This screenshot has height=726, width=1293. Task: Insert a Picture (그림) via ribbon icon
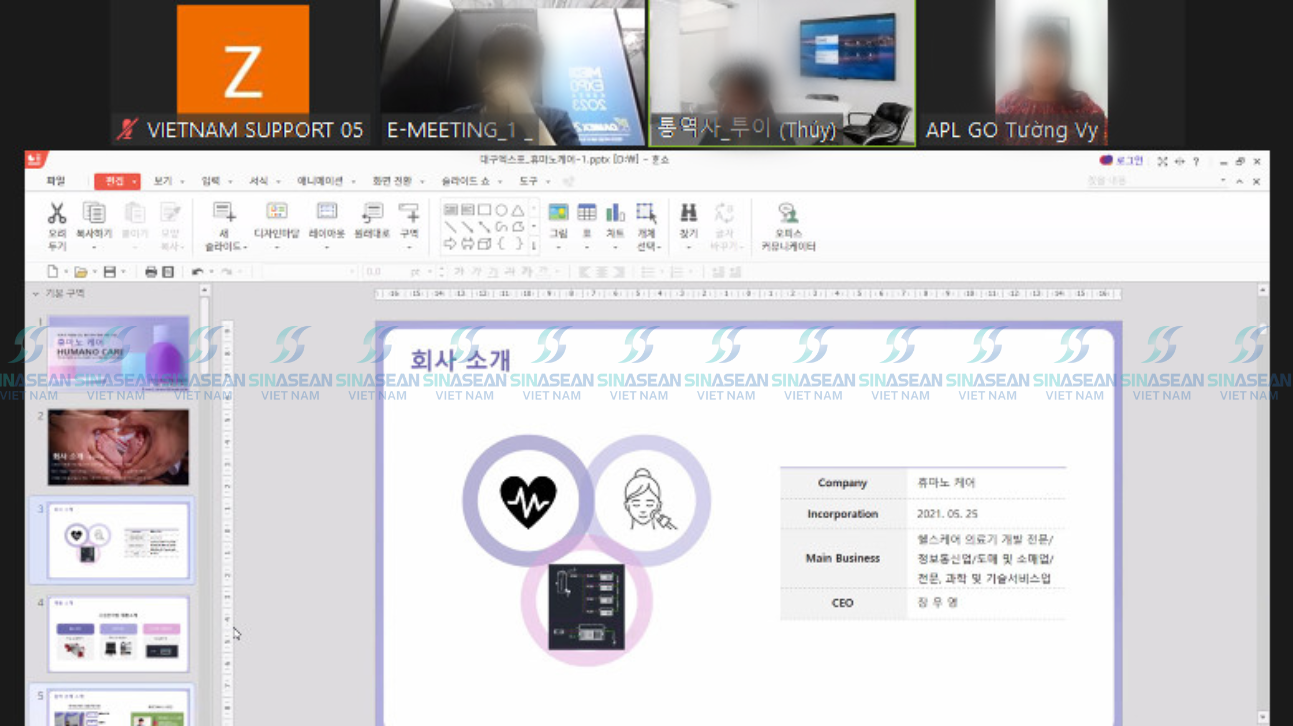pyautogui.click(x=558, y=212)
